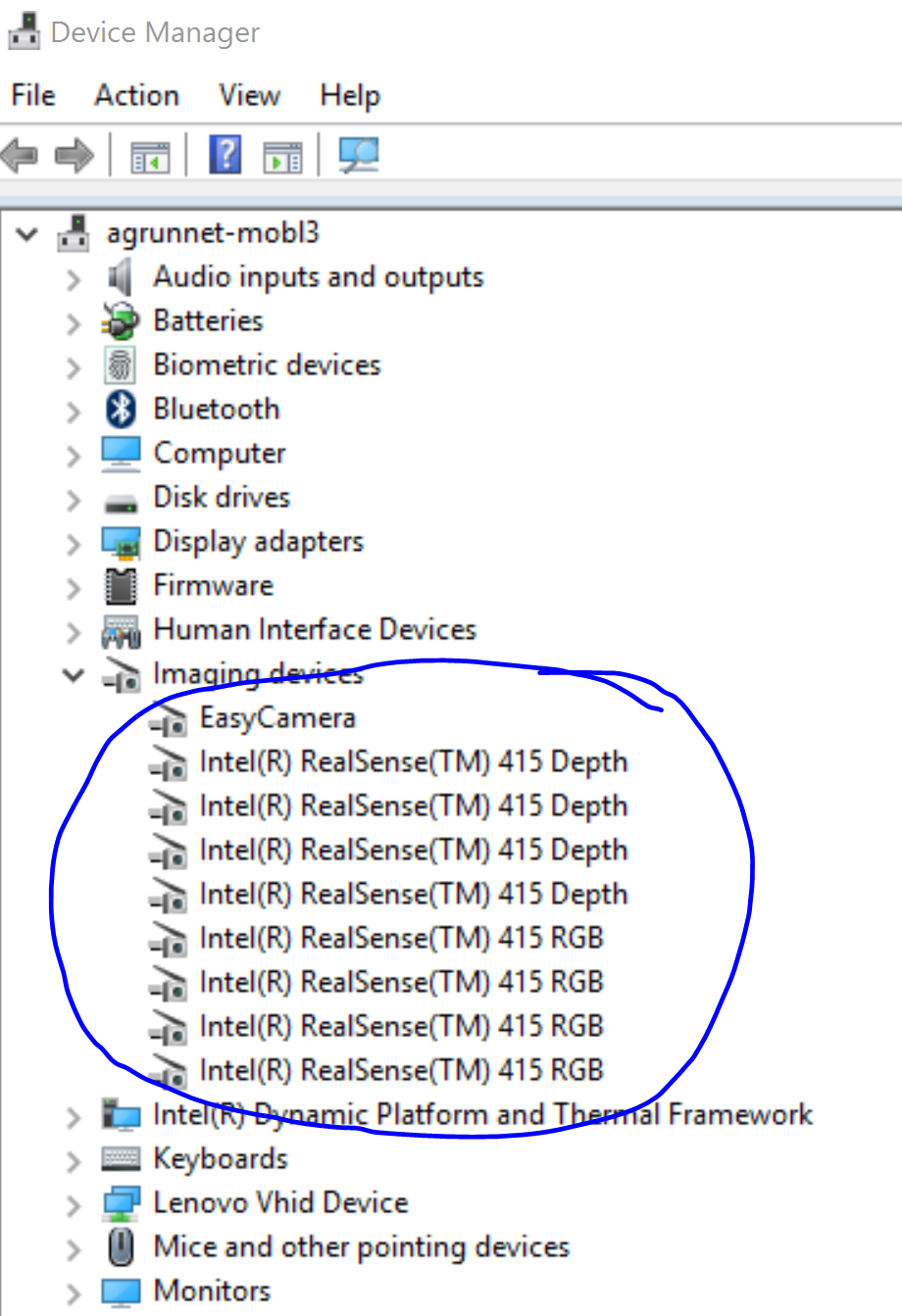Viewport: 902px width, 1316px height.
Task: Select the first RealSense 415 RGB device
Action: pyautogui.click(x=402, y=939)
